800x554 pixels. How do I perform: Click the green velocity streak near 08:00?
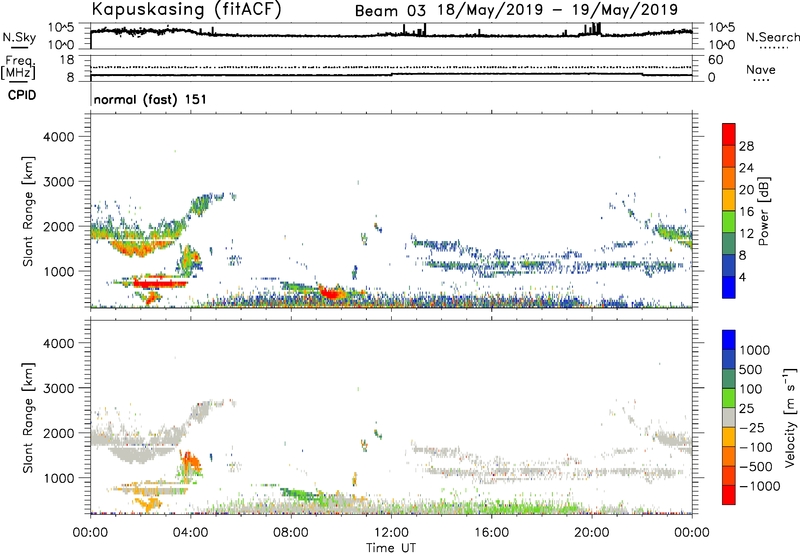pos(301,493)
